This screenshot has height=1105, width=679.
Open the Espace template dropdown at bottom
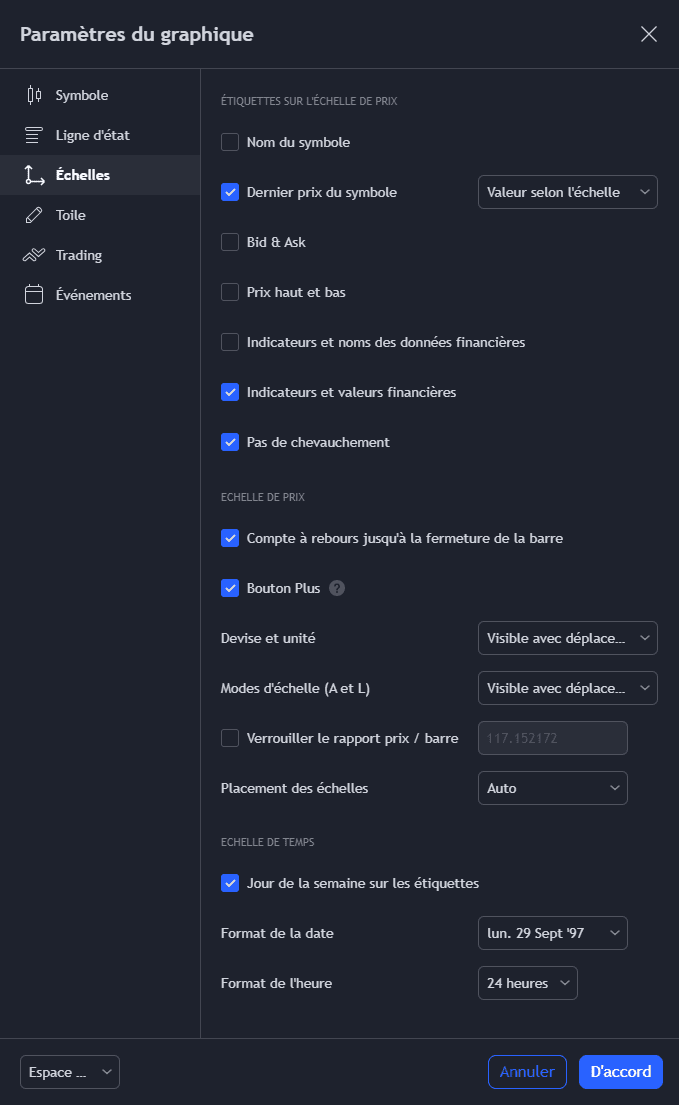pyautogui.click(x=70, y=1072)
